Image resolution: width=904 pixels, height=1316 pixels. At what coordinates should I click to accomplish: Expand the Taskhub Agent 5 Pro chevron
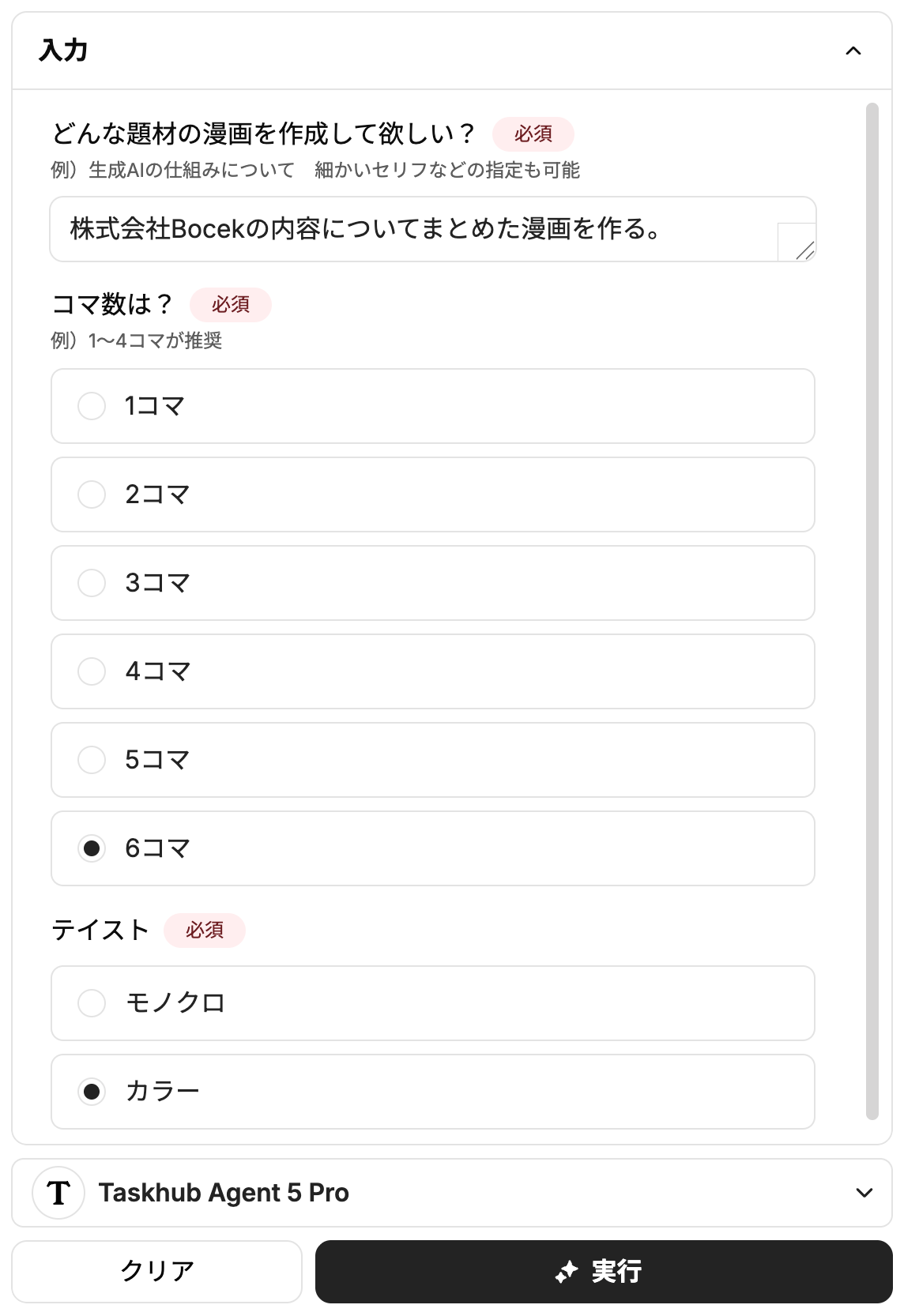point(864,1193)
